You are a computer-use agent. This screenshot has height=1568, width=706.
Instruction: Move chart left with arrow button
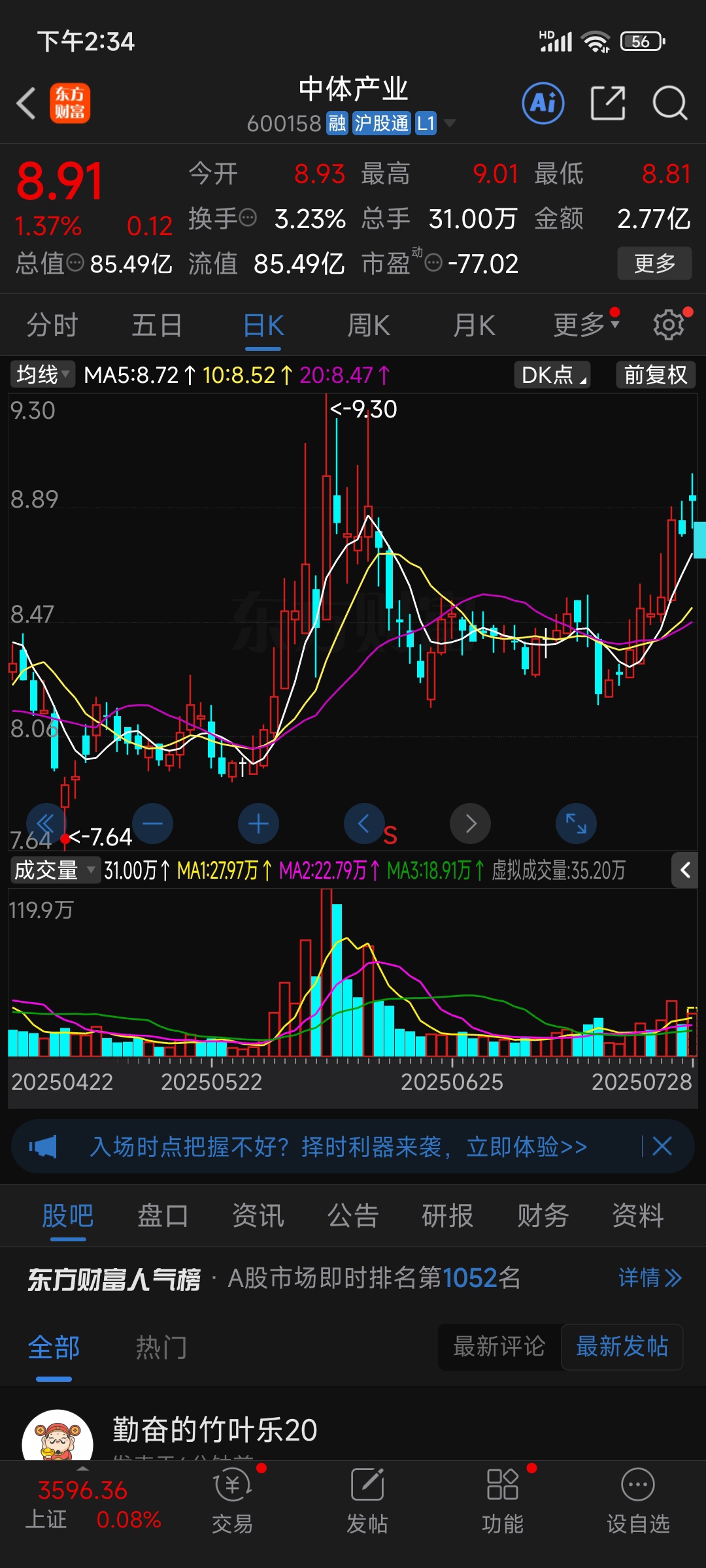(364, 823)
